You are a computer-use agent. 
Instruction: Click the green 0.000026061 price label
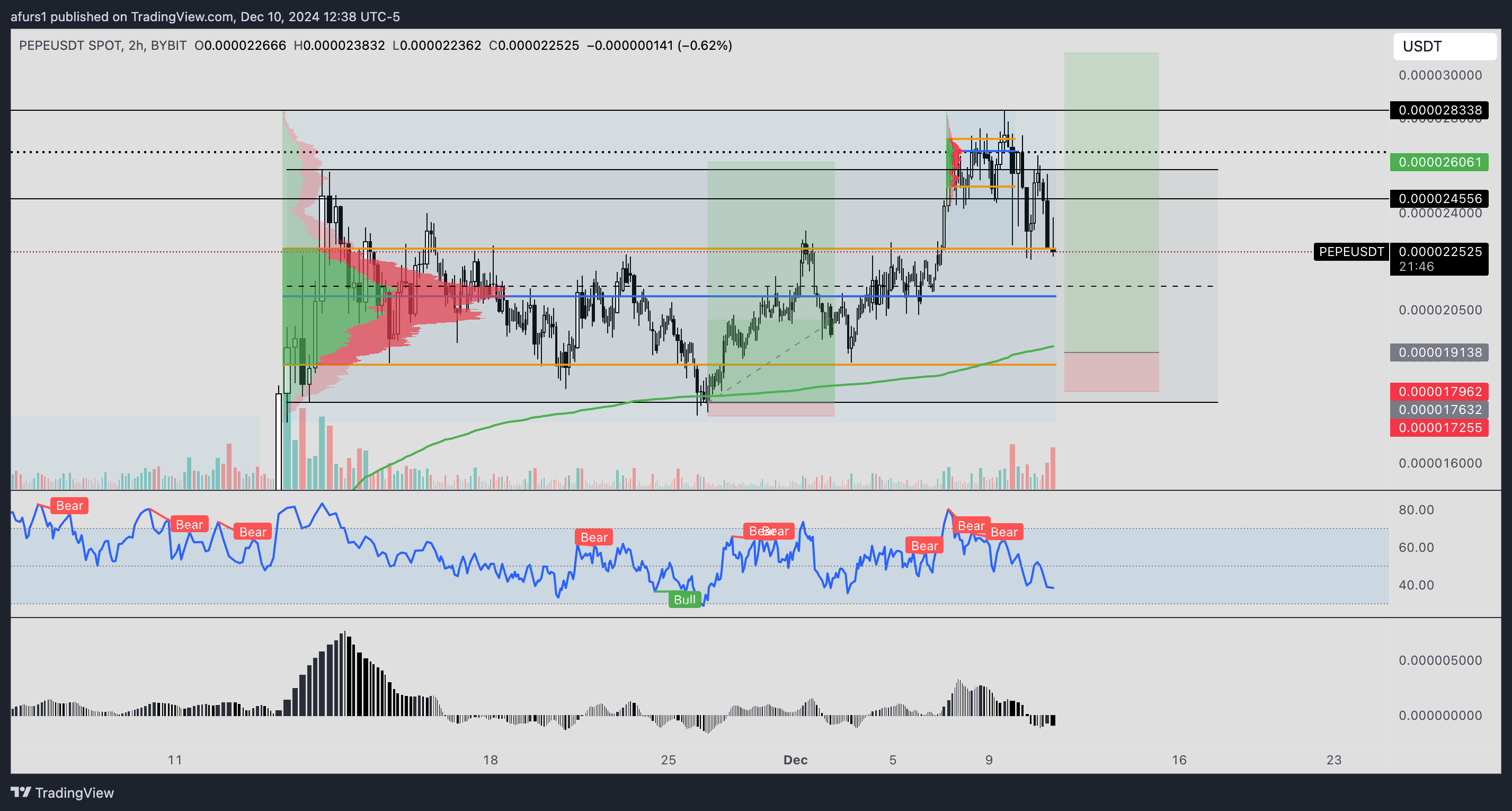[1439, 162]
